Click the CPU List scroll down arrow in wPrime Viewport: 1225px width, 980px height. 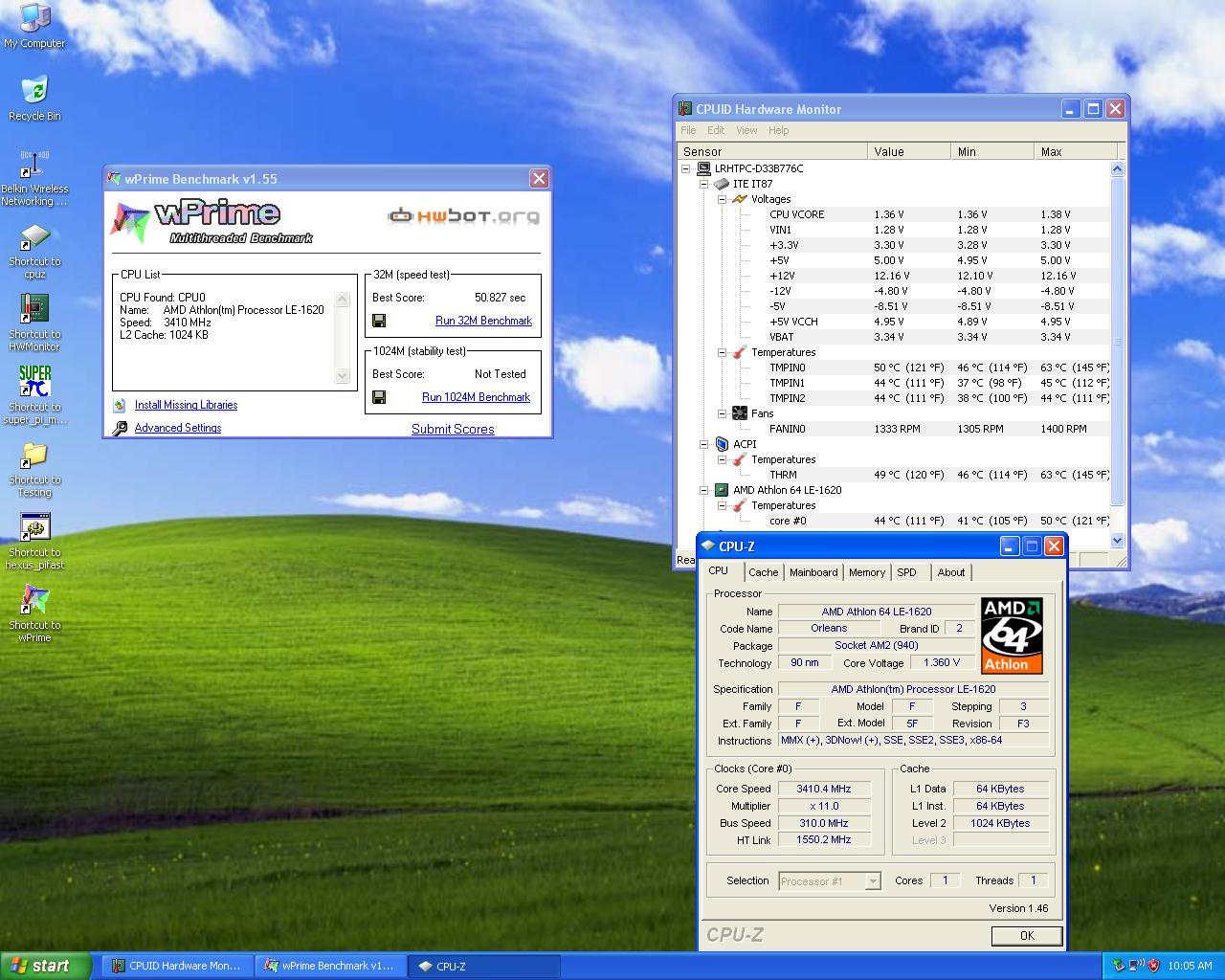[x=343, y=376]
